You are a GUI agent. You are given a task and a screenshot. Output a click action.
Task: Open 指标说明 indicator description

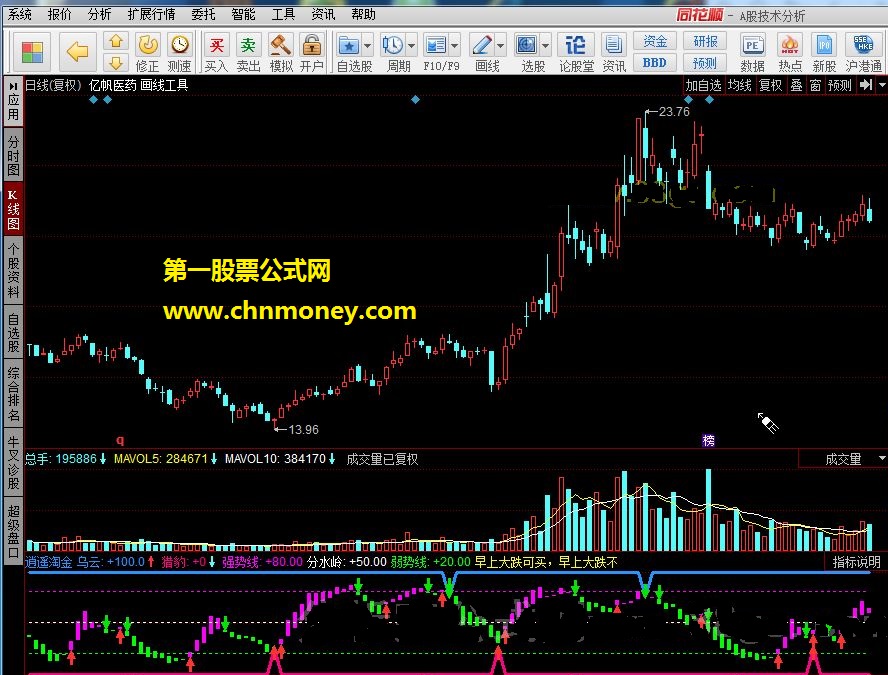(856, 562)
